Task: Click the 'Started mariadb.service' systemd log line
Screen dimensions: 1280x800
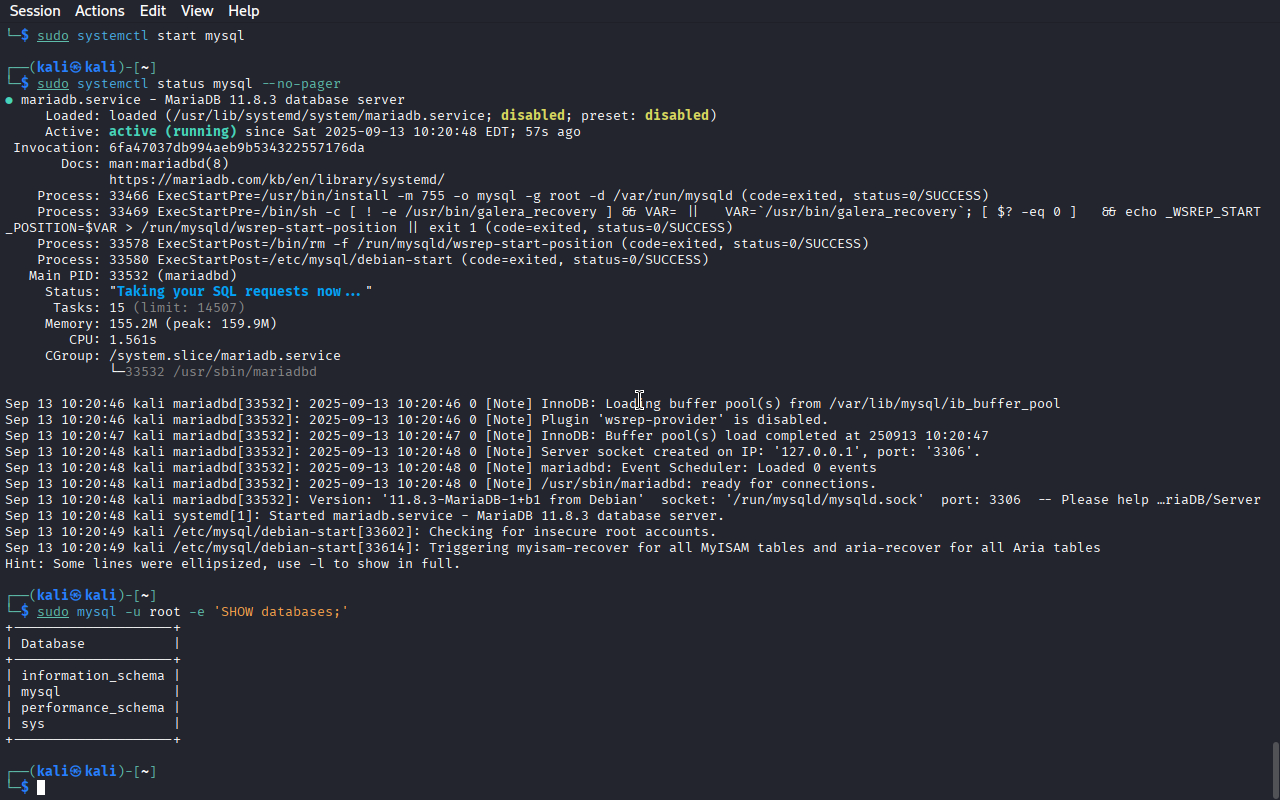Action: pos(365,516)
